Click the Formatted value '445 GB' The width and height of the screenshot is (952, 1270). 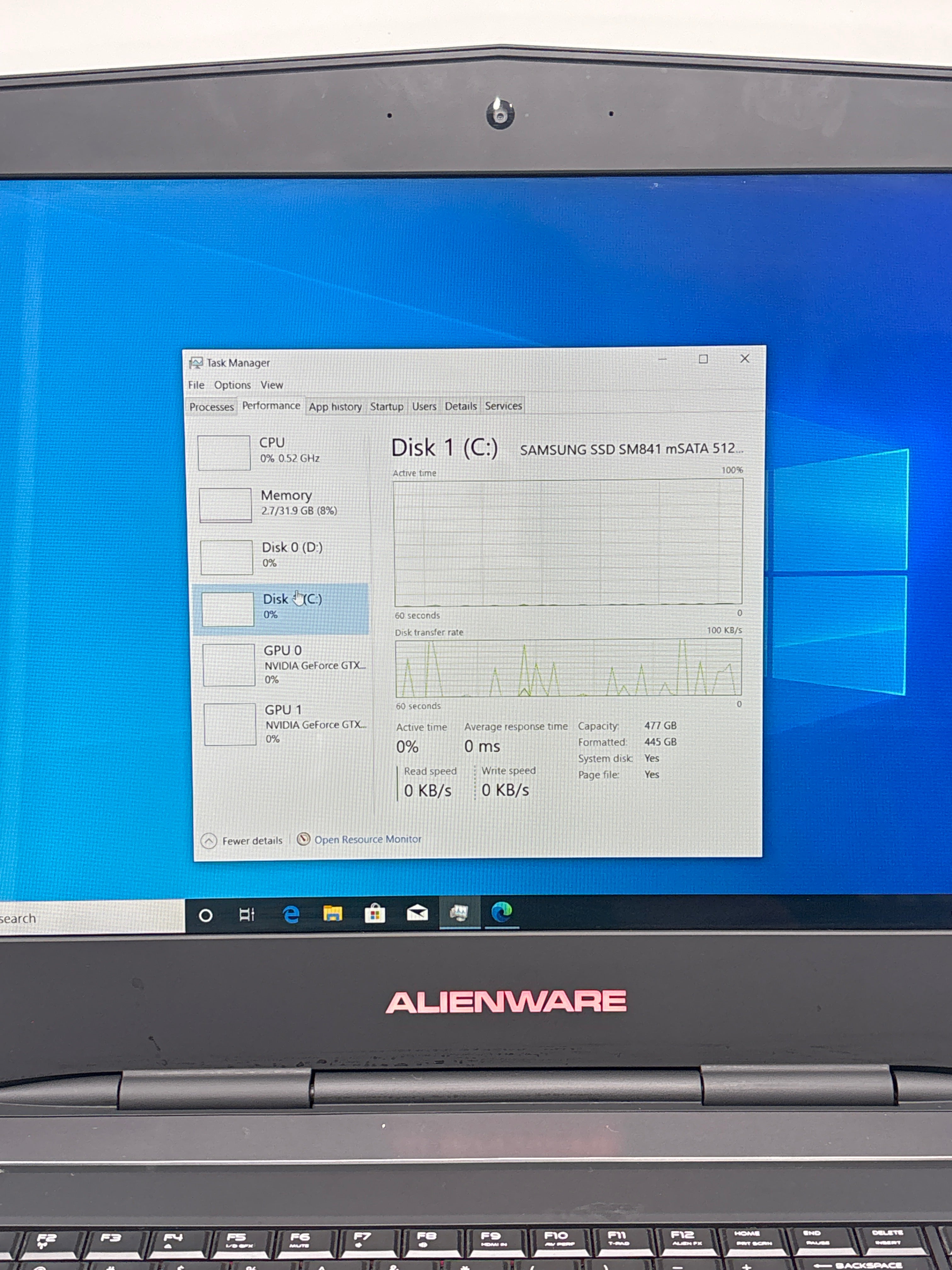point(660,742)
